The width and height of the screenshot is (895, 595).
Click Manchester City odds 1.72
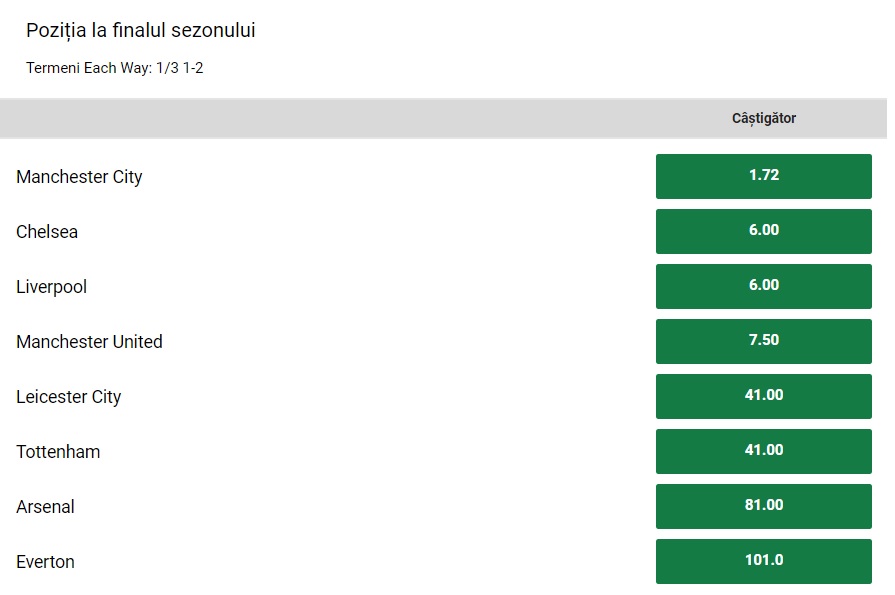click(763, 176)
